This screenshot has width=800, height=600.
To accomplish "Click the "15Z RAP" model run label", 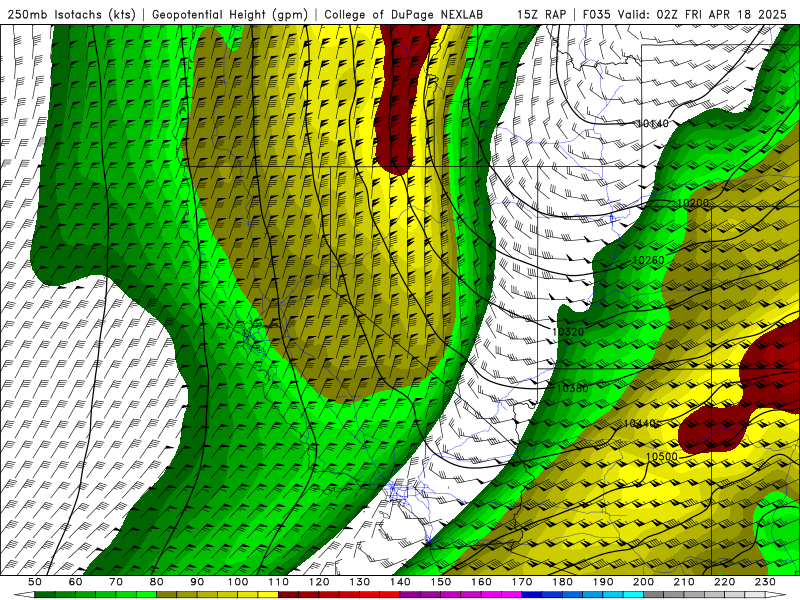I will (542, 14).
